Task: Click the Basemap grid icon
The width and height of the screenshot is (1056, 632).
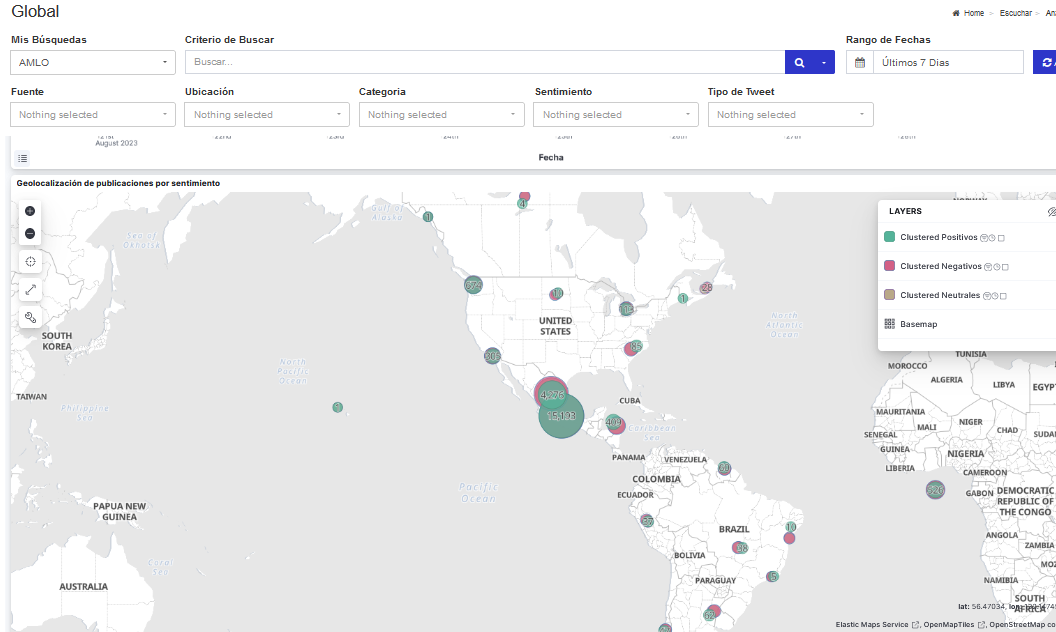Action: point(890,324)
